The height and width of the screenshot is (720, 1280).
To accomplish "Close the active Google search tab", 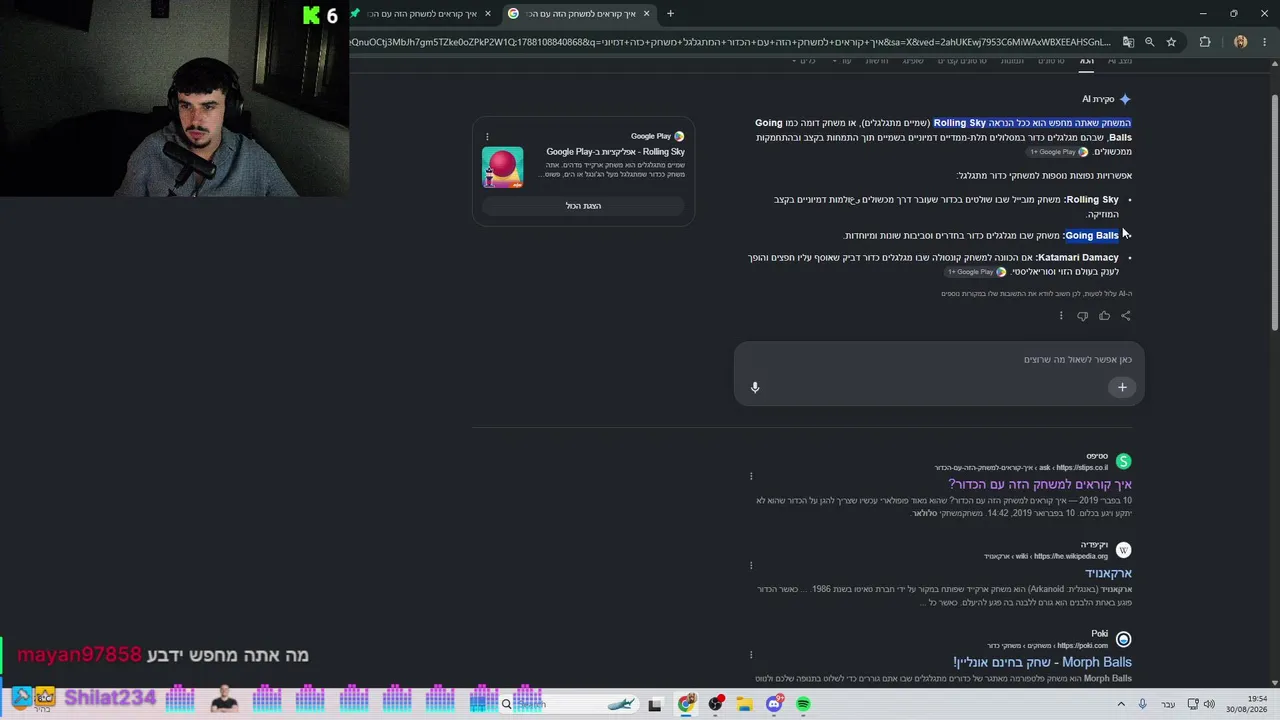I will click(x=646, y=14).
